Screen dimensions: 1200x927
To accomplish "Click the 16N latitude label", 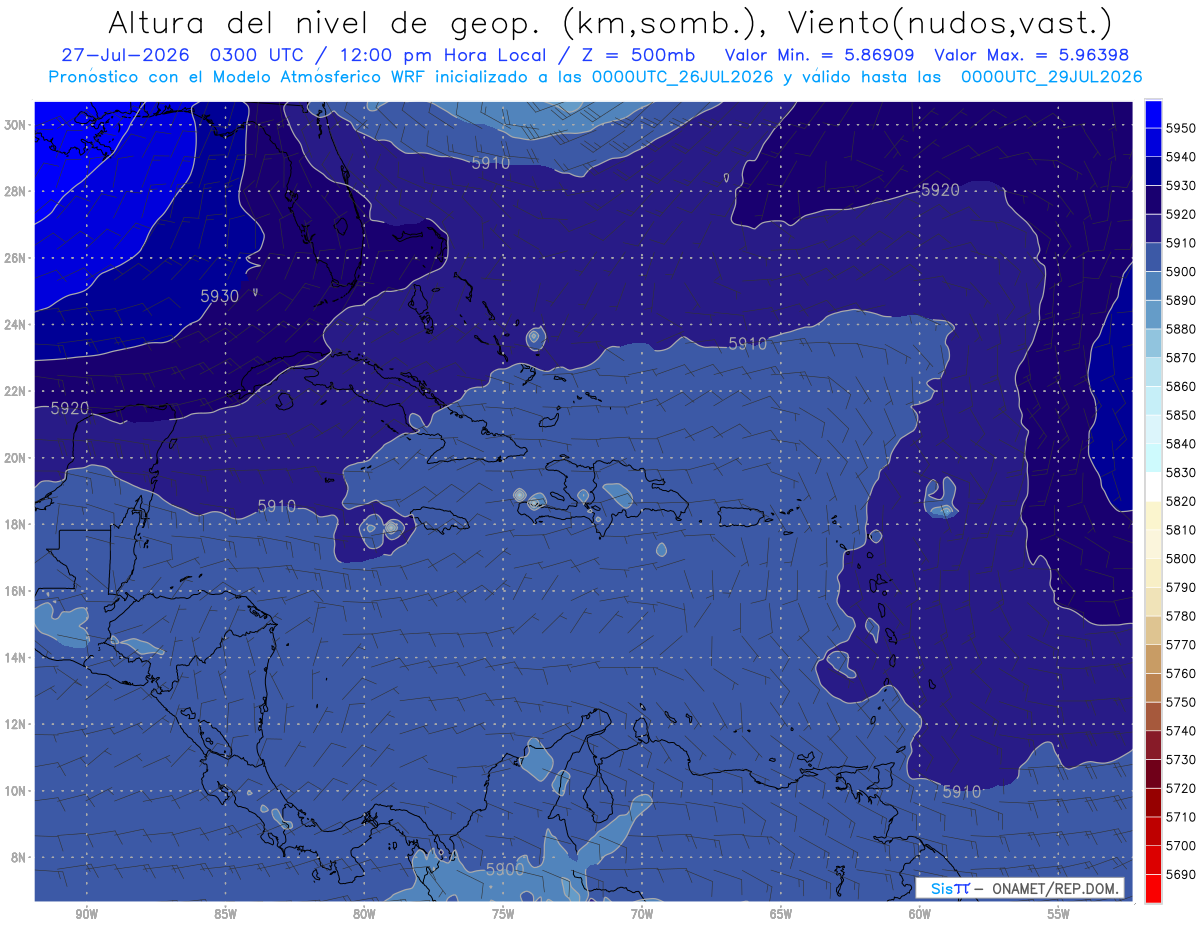I will (16, 591).
